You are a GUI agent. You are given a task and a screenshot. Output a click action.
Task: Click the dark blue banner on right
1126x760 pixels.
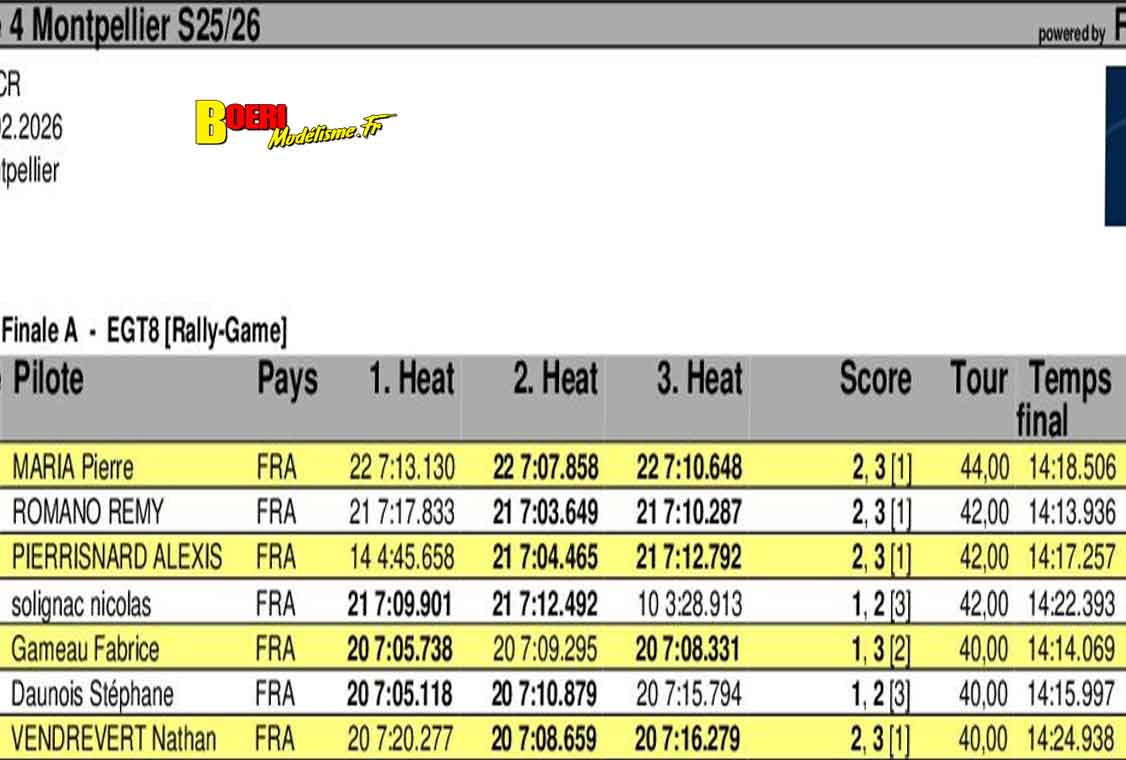(1114, 146)
